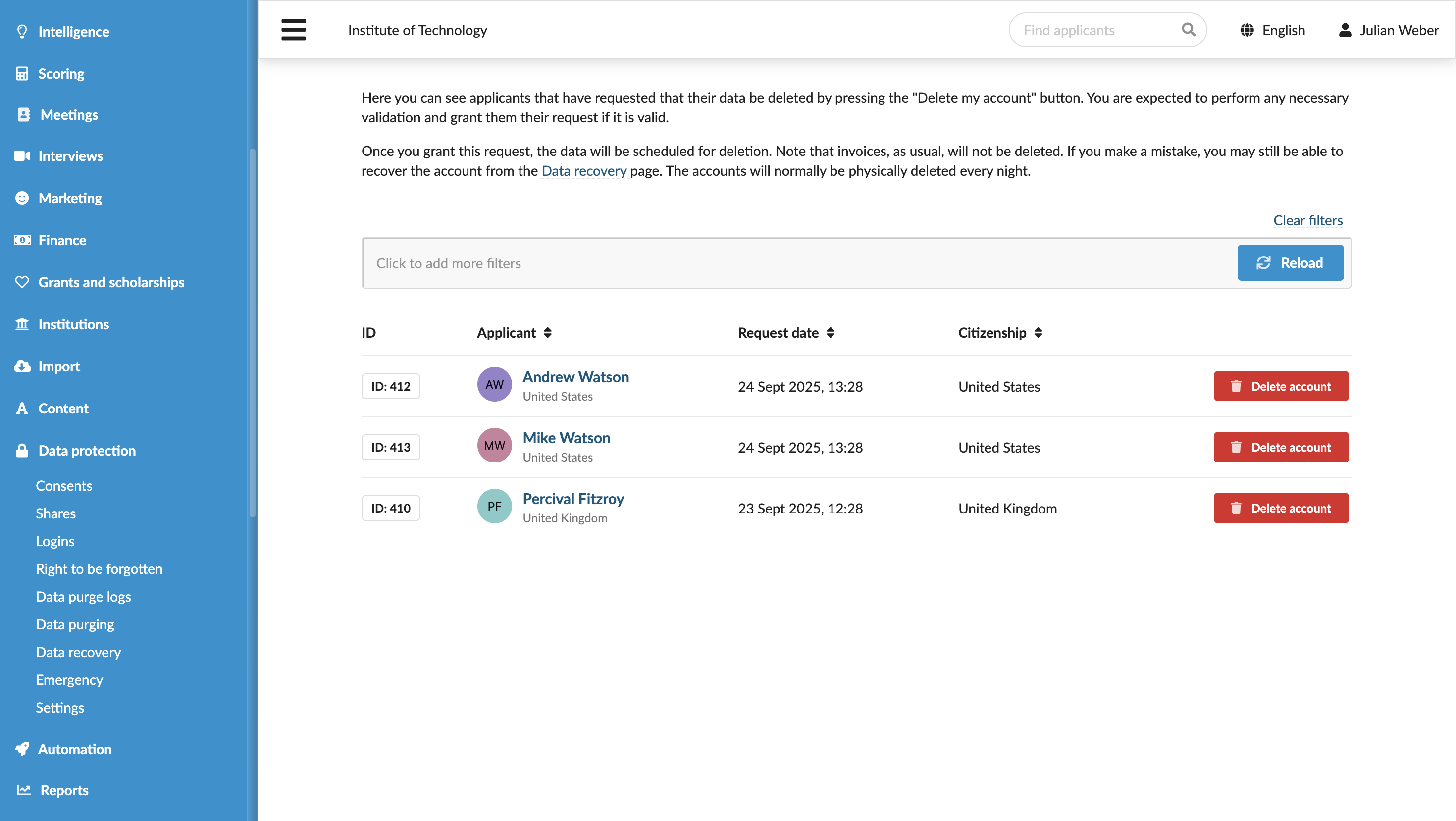Click the Institutions building icon

pyautogui.click(x=22, y=324)
